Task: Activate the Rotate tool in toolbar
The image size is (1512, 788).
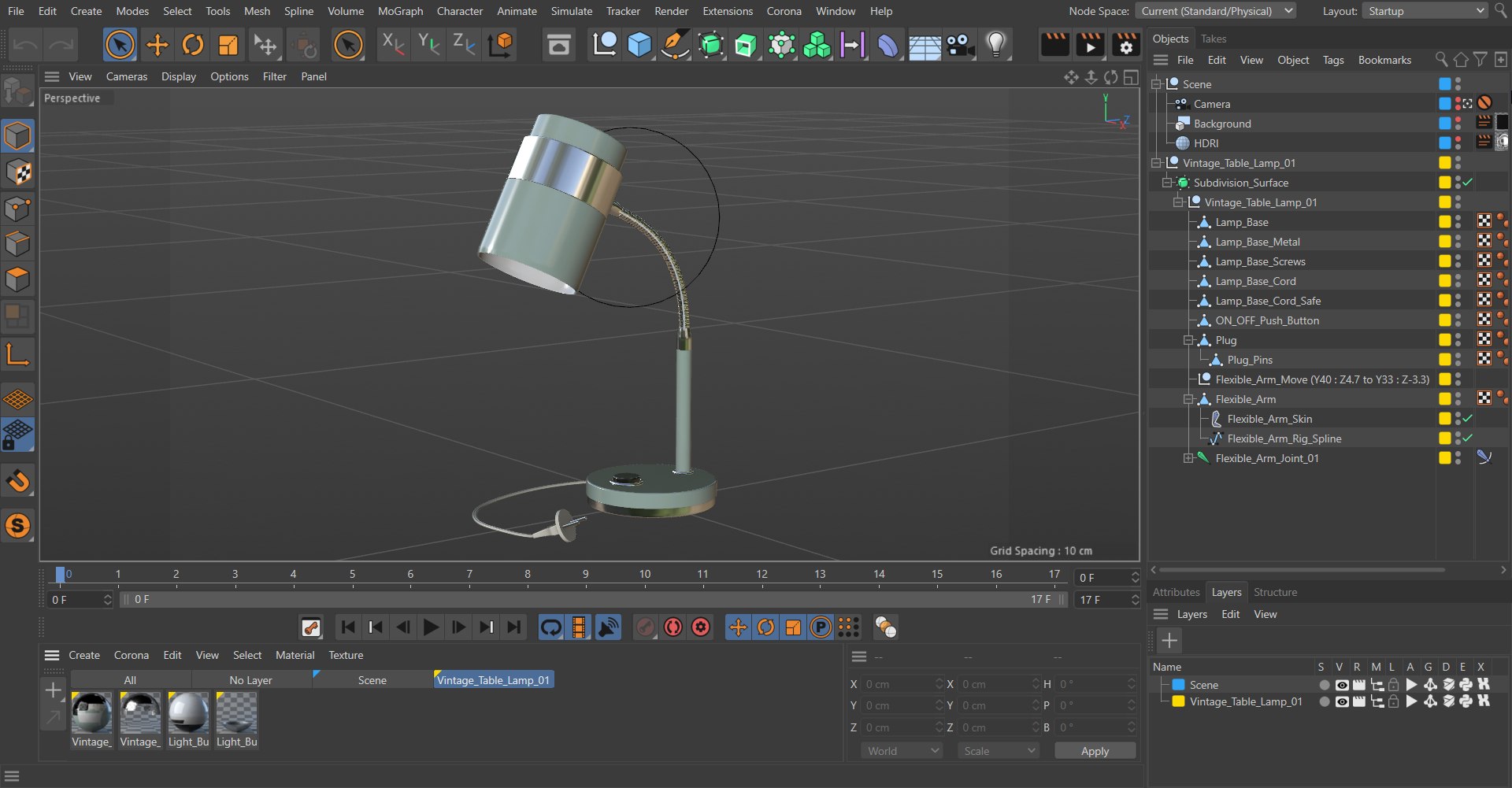Action: [193, 45]
